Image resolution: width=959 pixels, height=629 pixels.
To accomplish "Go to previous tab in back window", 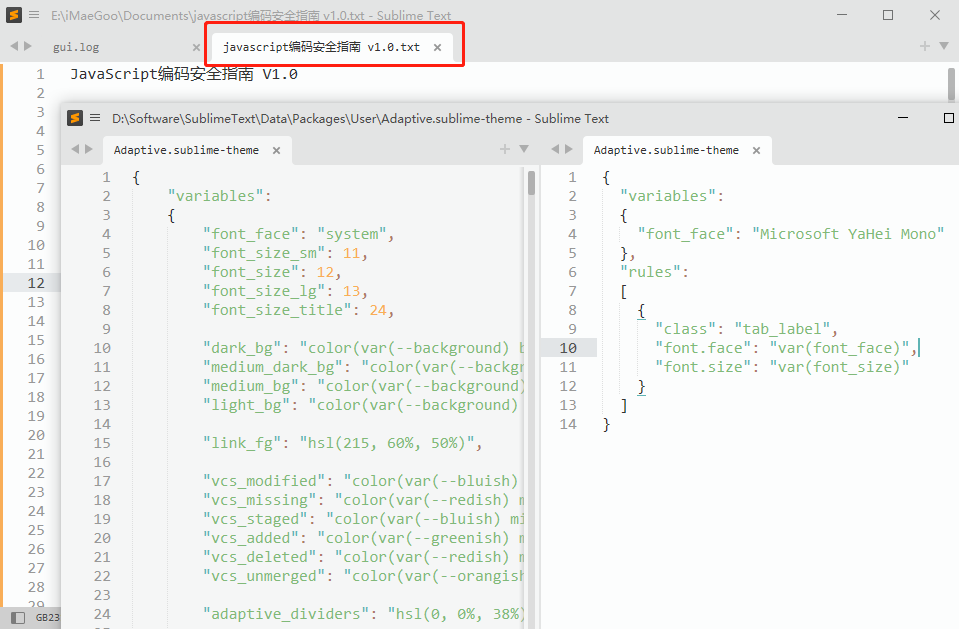I will (x=14, y=46).
